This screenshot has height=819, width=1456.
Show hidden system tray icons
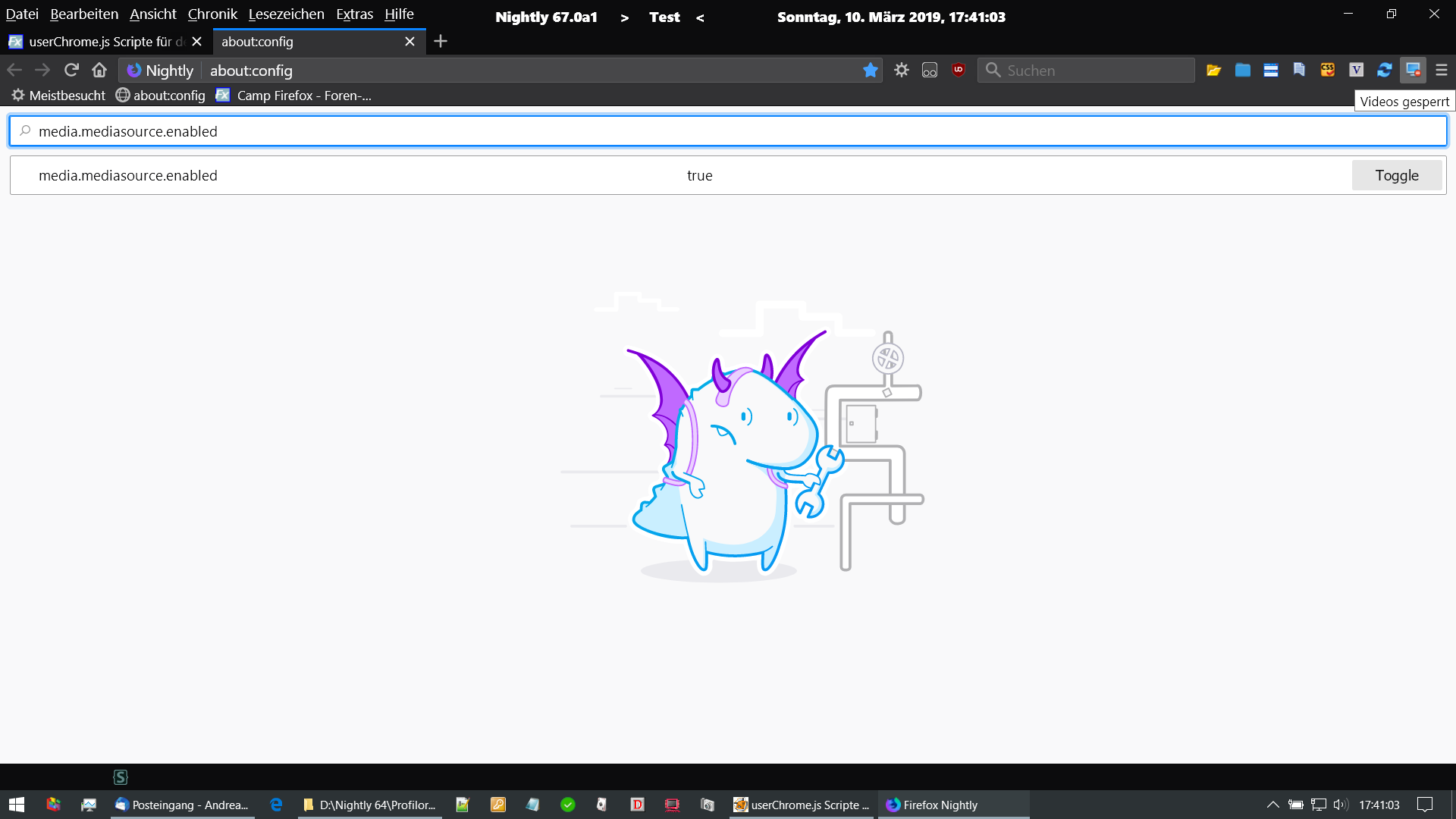coord(1272,805)
